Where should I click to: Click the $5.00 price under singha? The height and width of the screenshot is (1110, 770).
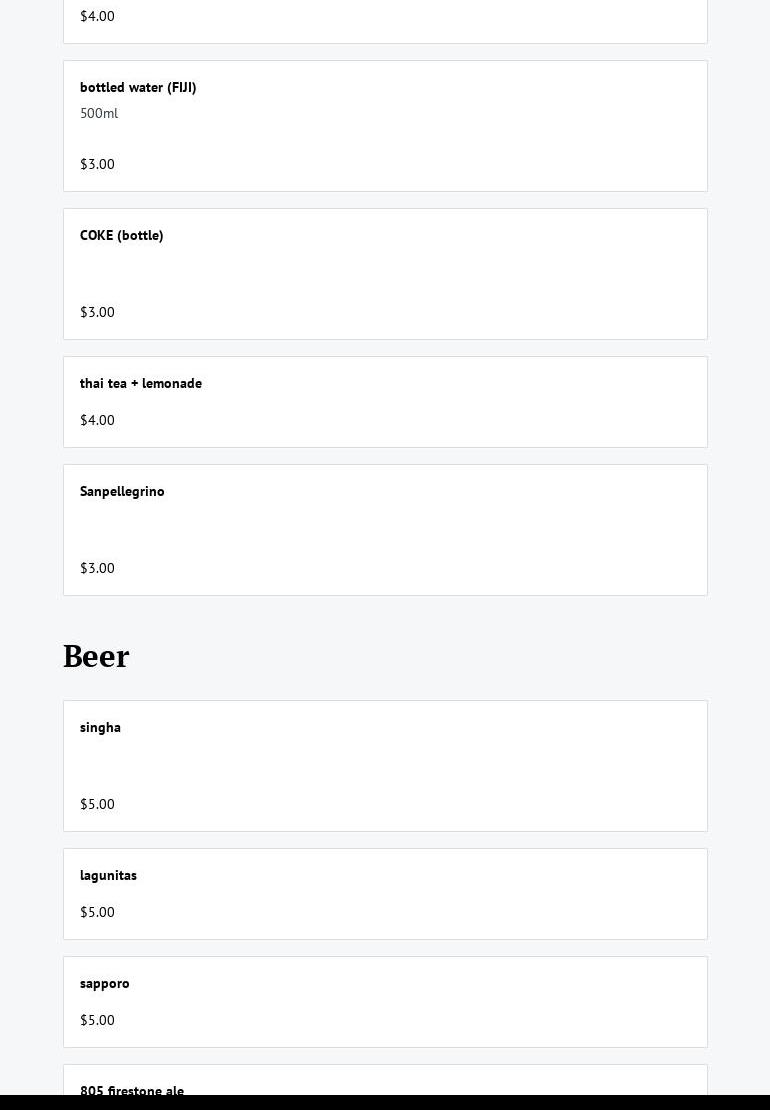tap(97, 804)
